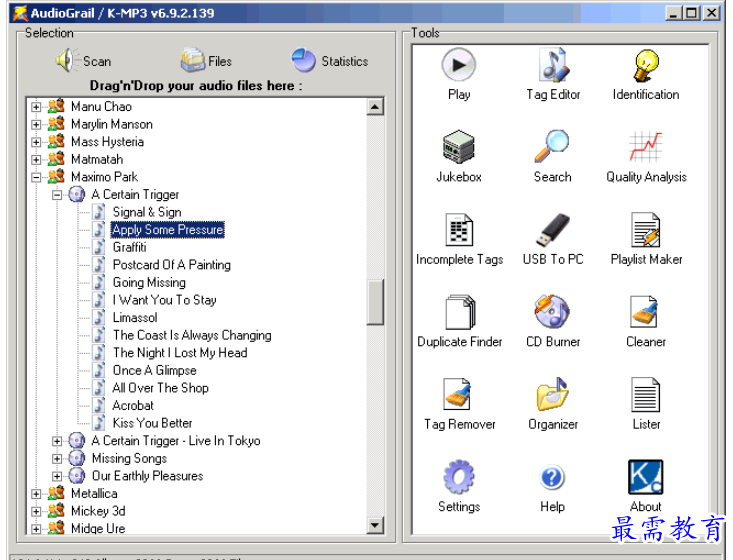Image resolution: width=733 pixels, height=560 pixels.
Task: Open the Playlist Maker tool
Action: 646,239
